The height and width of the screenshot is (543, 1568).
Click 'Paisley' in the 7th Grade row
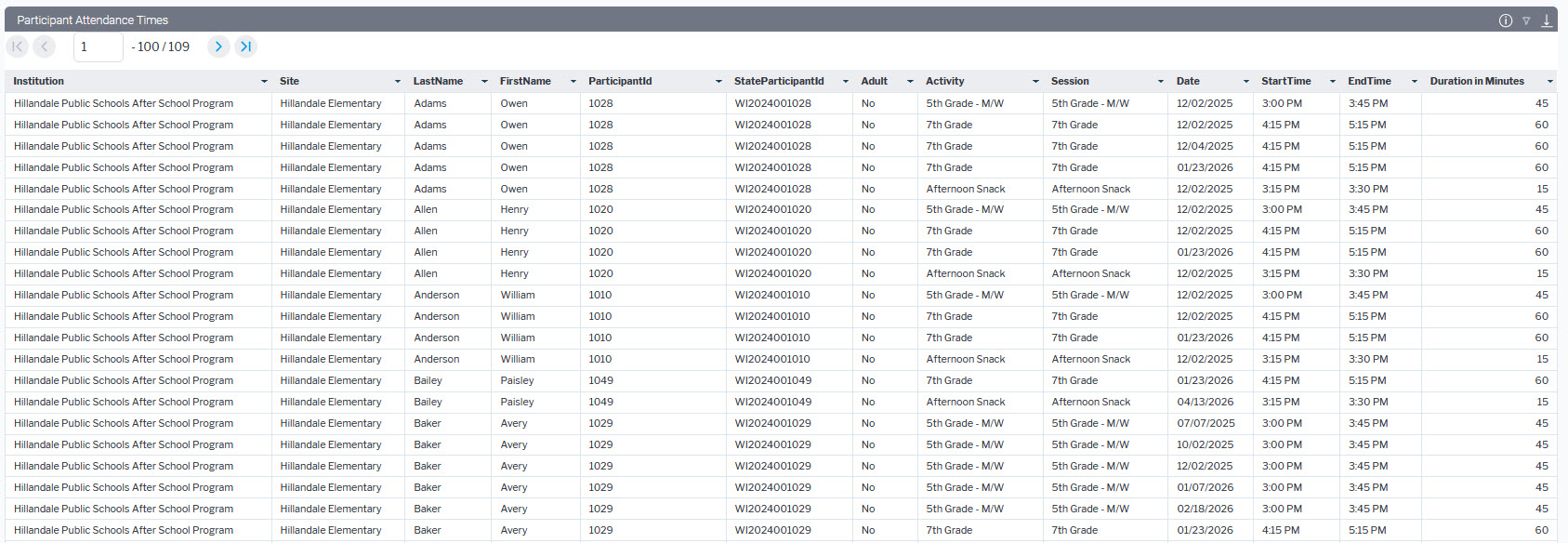coord(517,380)
